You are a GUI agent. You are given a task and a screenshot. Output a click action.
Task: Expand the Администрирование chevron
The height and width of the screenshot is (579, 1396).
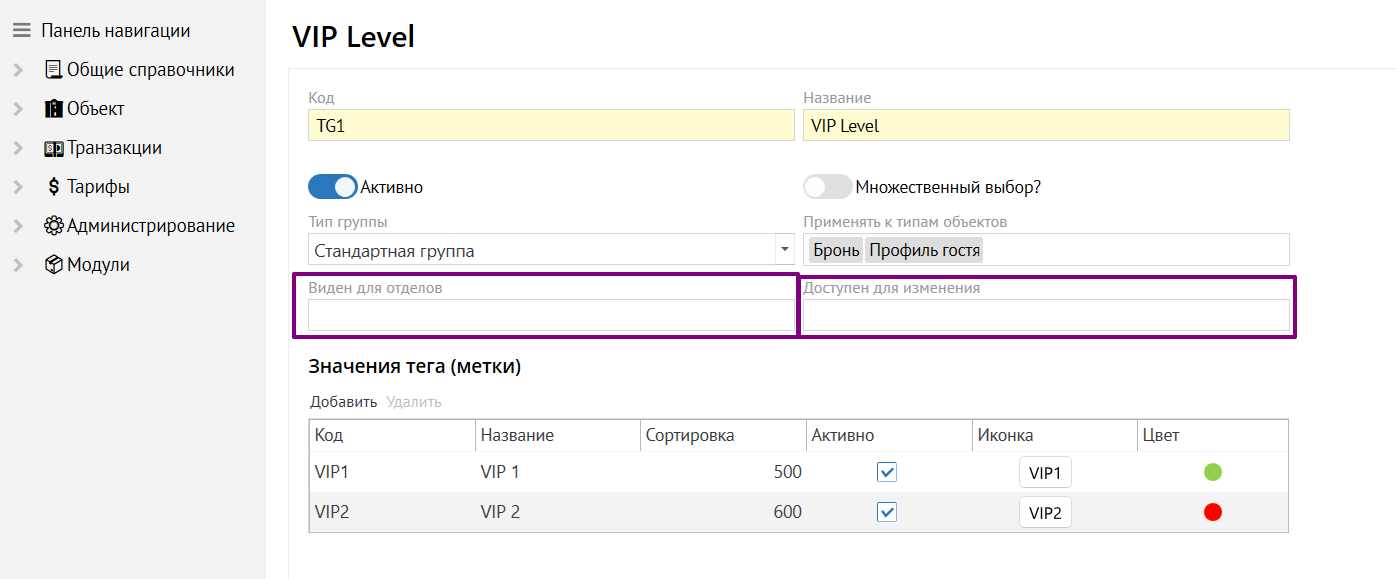(x=18, y=226)
